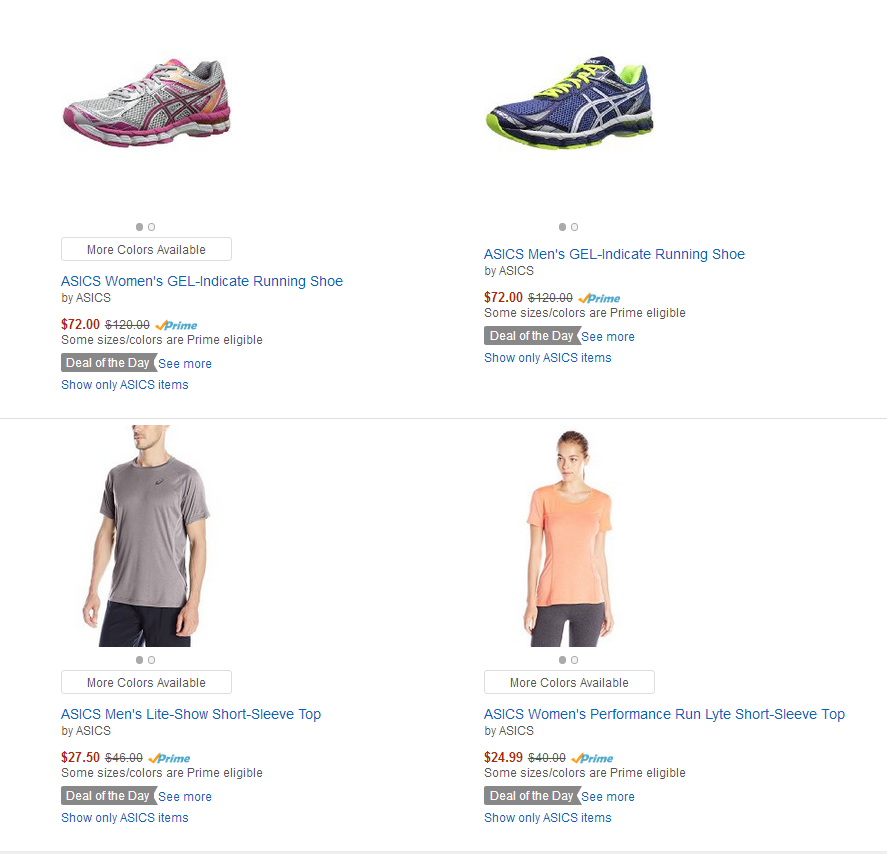This screenshot has width=887, height=854.
Task: Open ASICS Women's GEL-Indicate Running Shoe link
Action: (202, 281)
